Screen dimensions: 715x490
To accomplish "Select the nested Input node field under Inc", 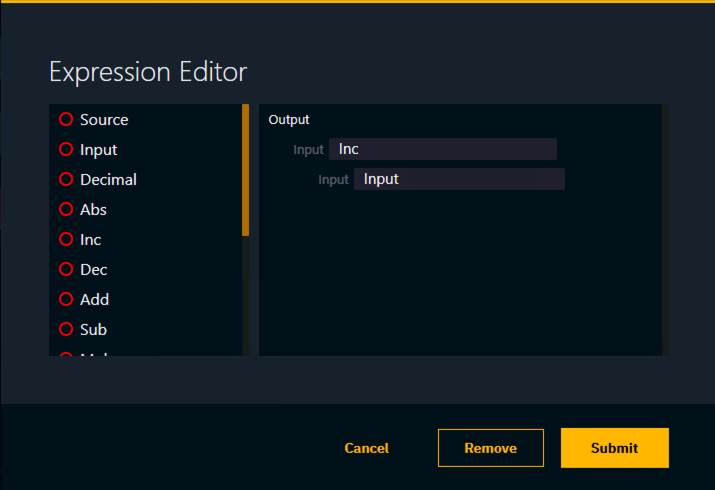I will (x=459, y=179).
